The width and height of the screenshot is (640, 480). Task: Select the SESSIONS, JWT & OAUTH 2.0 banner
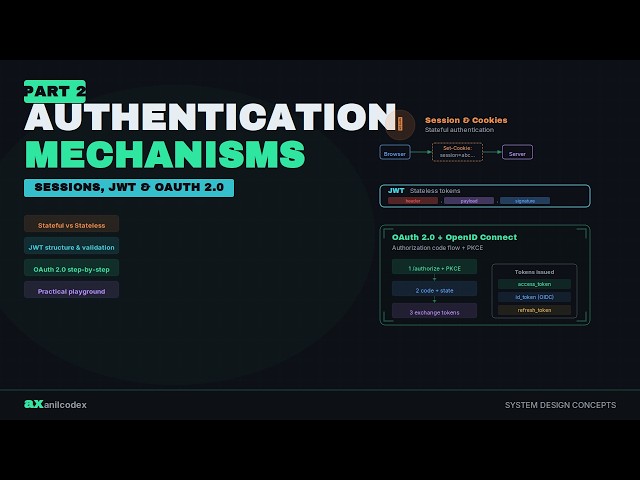pos(129,188)
